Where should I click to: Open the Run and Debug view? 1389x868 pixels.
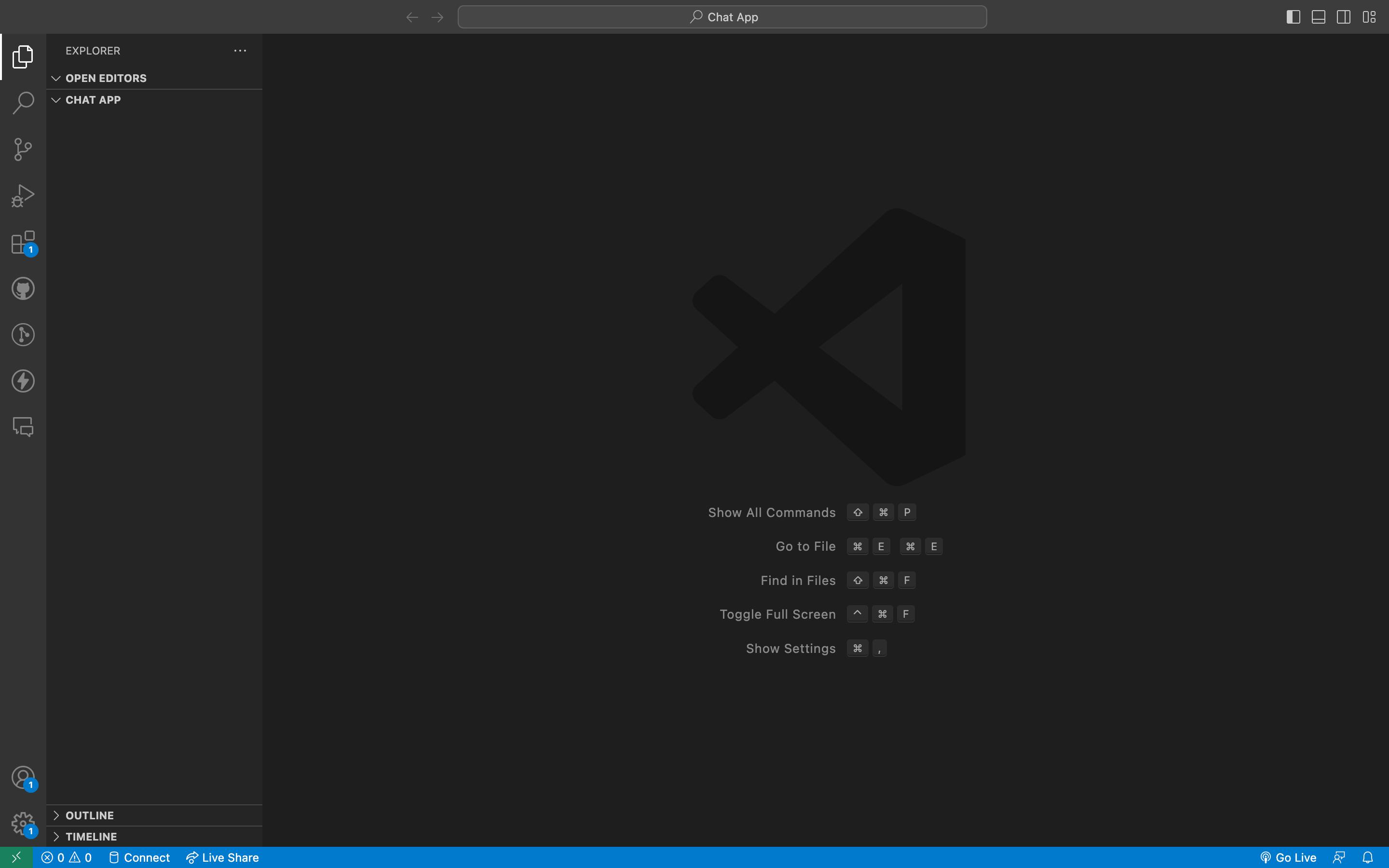tap(23, 196)
